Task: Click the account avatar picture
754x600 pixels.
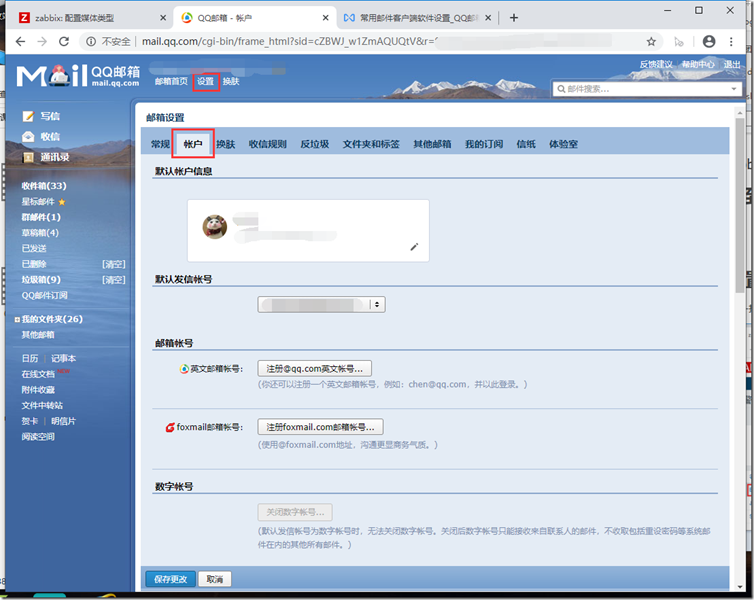Action: pos(214,227)
